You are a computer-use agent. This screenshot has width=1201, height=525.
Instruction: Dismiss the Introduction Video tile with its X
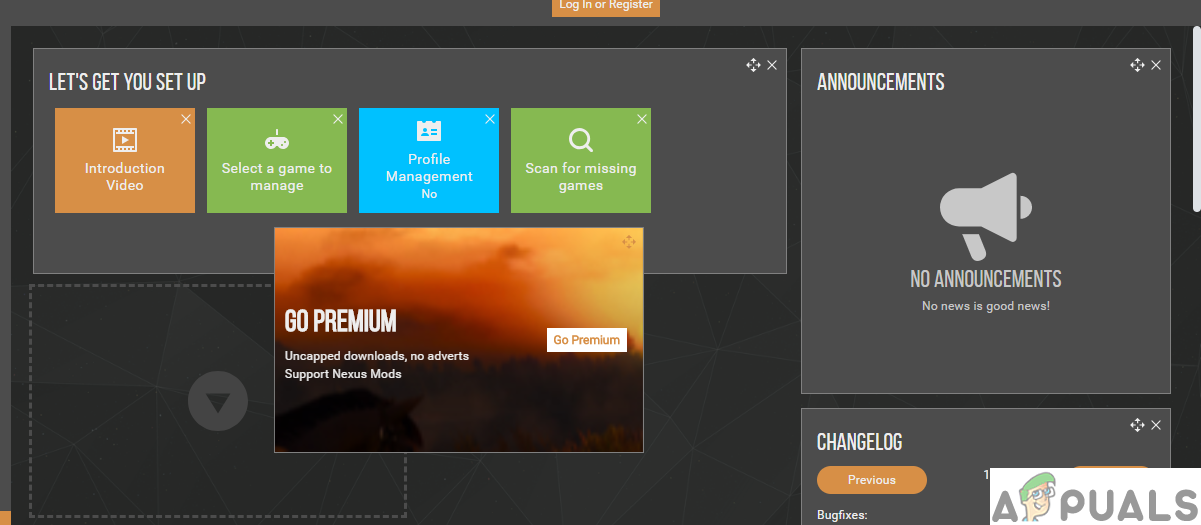tap(186, 119)
